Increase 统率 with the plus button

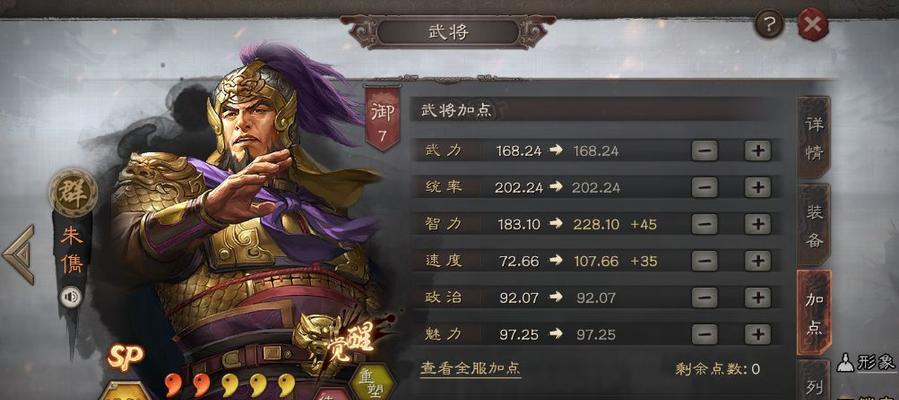point(757,187)
